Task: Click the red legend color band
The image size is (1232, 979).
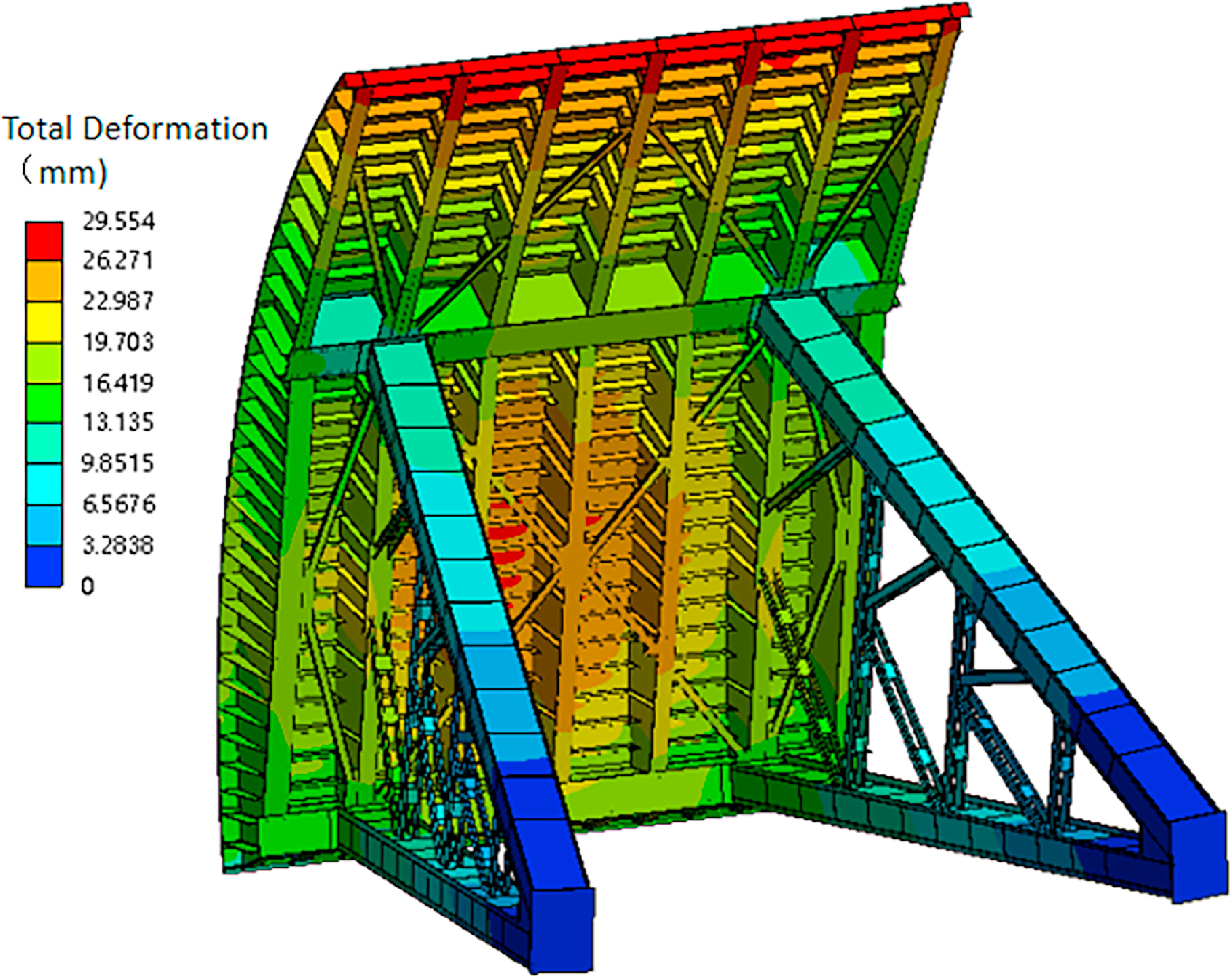Action: click(x=44, y=242)
